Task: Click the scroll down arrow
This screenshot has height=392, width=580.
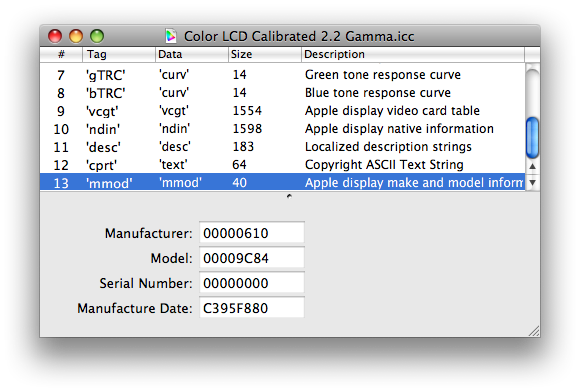Action: click(532, 182)
